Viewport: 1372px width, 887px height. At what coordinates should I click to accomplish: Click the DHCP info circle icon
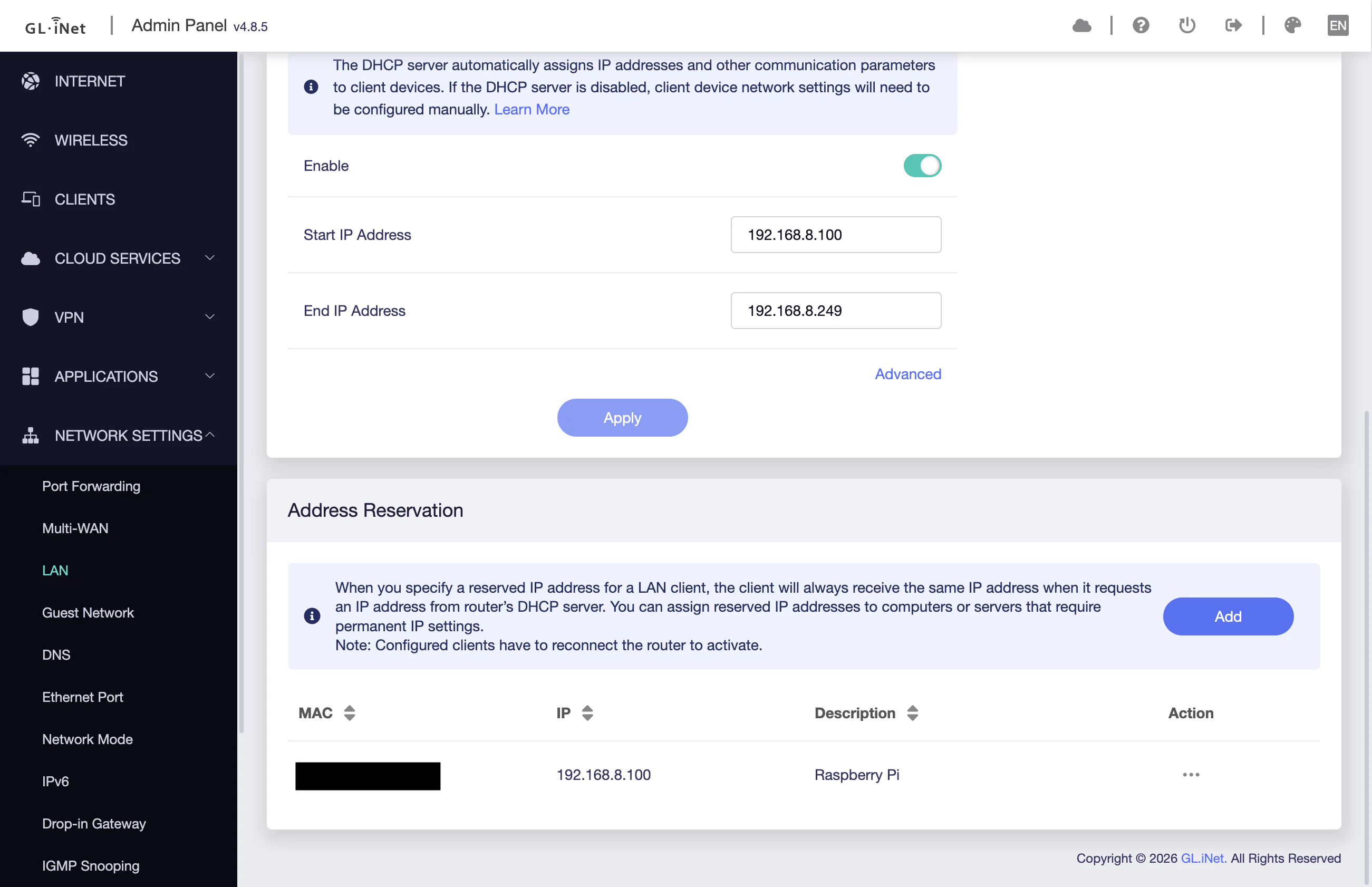point(311,87)
